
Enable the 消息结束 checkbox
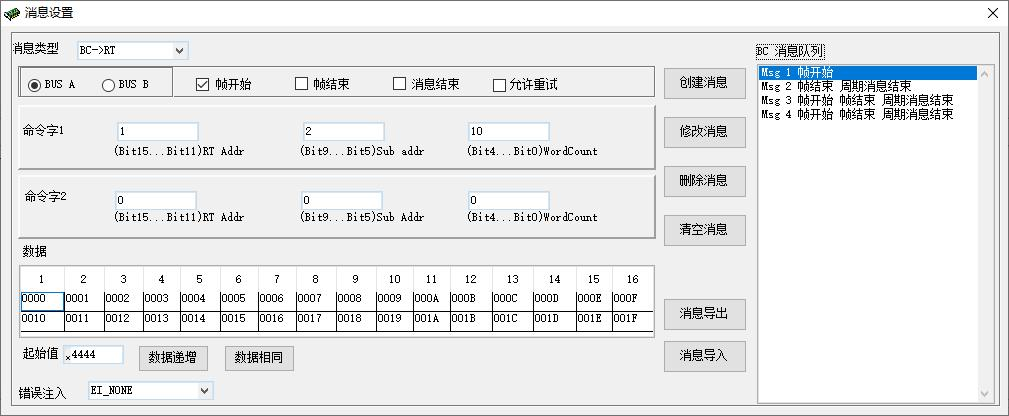400,84
